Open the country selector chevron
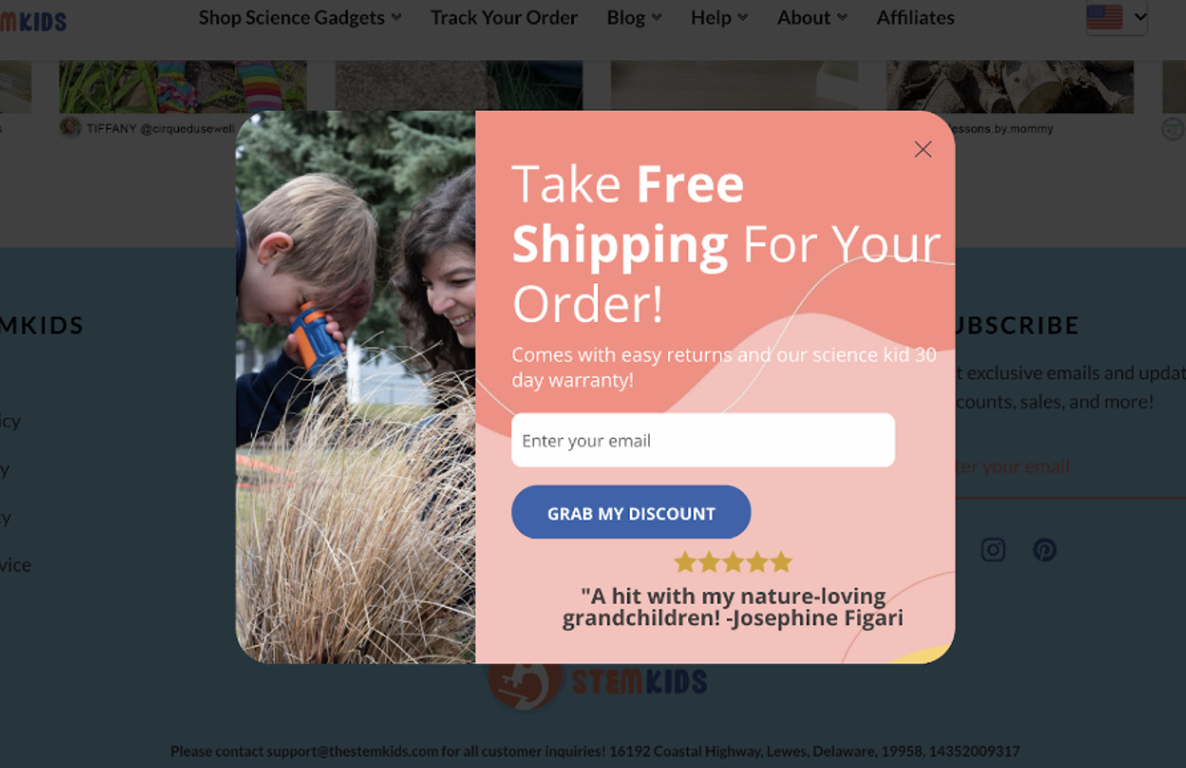 pos(1140,17)
